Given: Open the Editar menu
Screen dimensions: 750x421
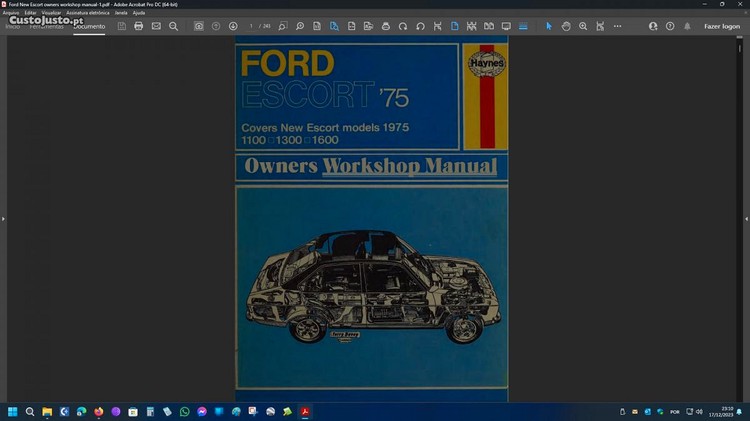Looking at the screenshot, I should coord(31,12).
